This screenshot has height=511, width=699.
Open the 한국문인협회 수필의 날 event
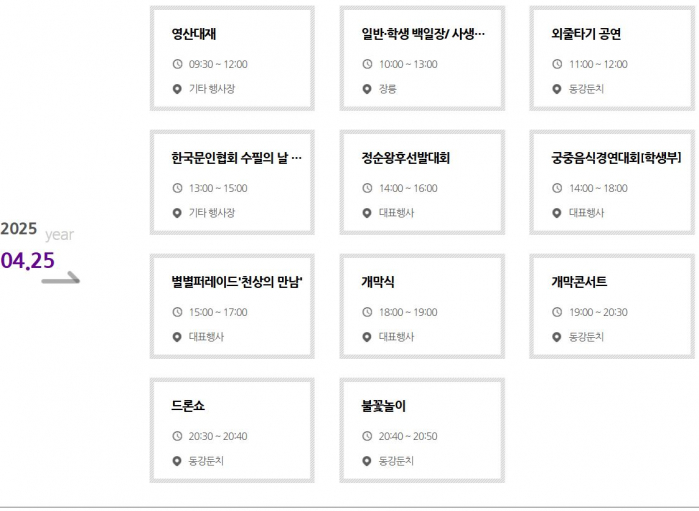232,182
